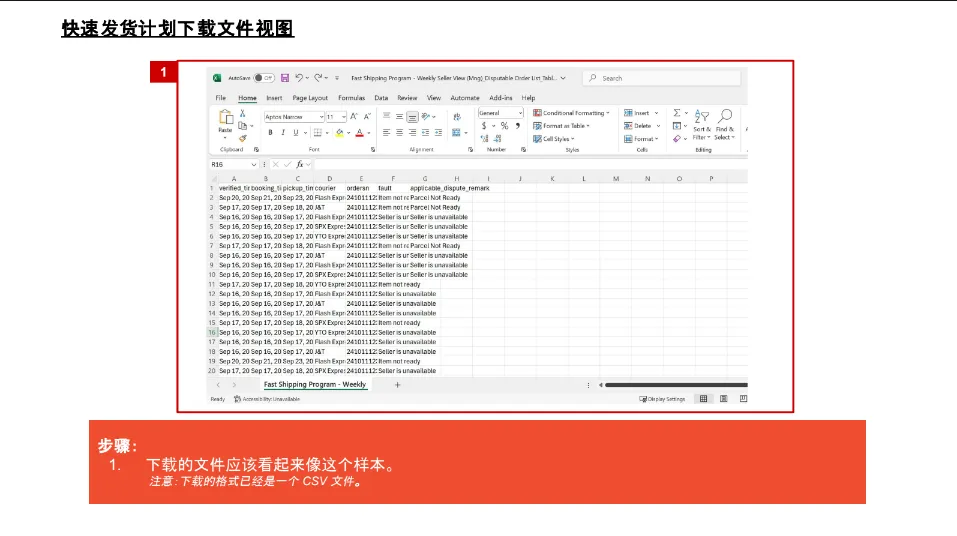The height and width of the screenshot is (536, 957).
Task: Toggle Align Right button
Action: [x=413, y=132]
